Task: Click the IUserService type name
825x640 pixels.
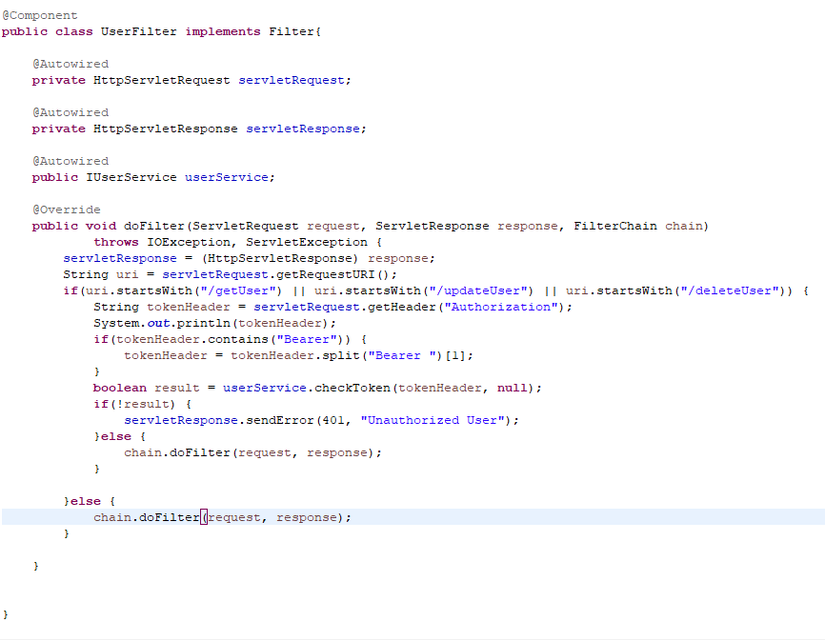Action: [x=131, y=177]
